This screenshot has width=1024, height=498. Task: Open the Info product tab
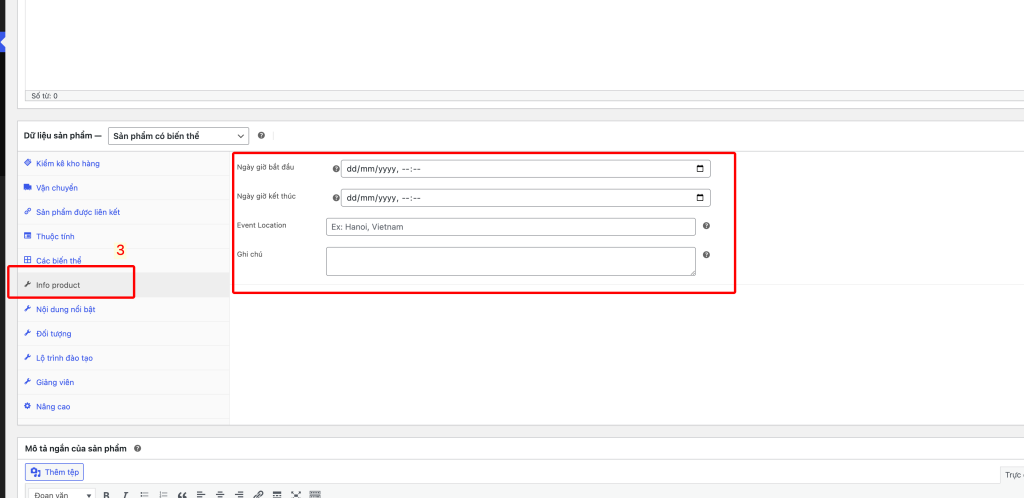pos(58,285)
